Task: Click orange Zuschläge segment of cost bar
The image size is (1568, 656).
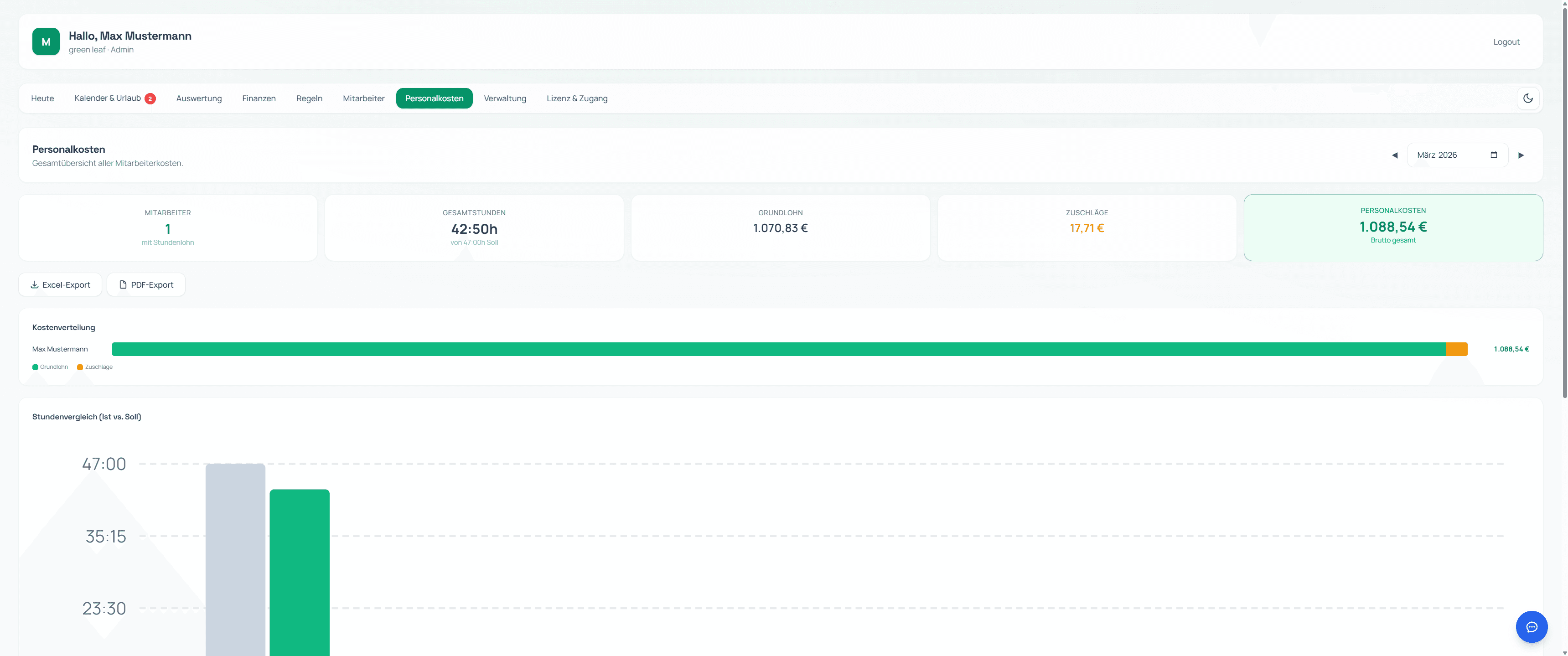Action: pos(1456,349)
